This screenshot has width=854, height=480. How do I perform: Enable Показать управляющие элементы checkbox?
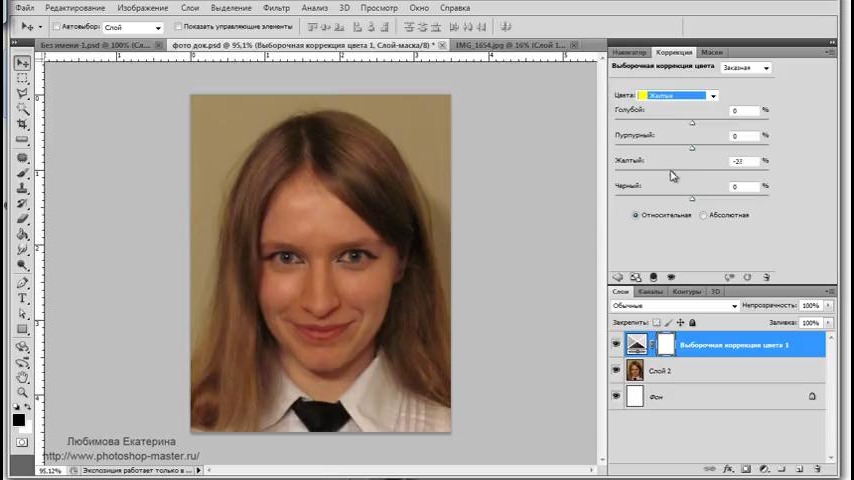click(x=178, y=27)
